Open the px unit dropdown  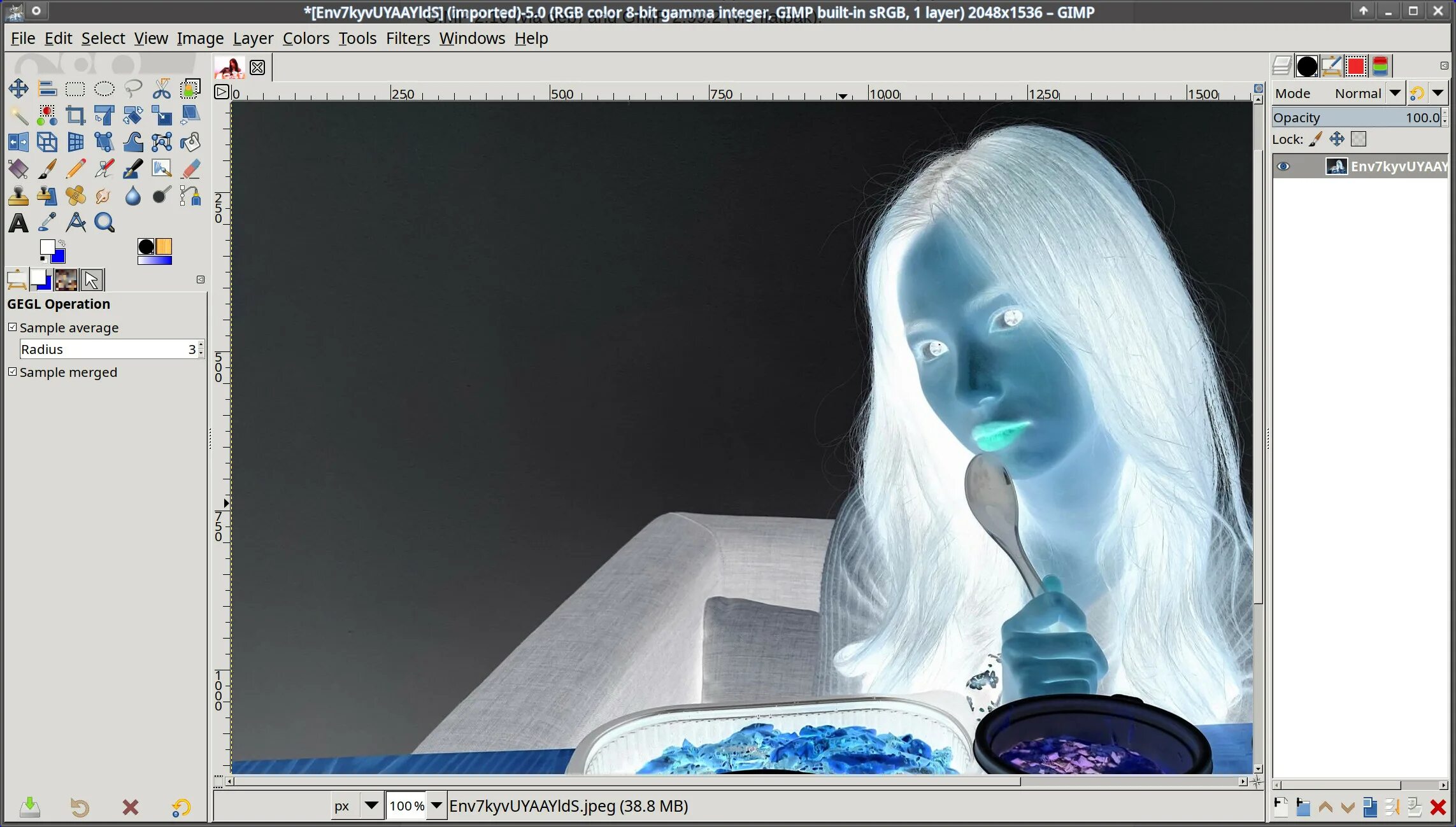point(371,805)
